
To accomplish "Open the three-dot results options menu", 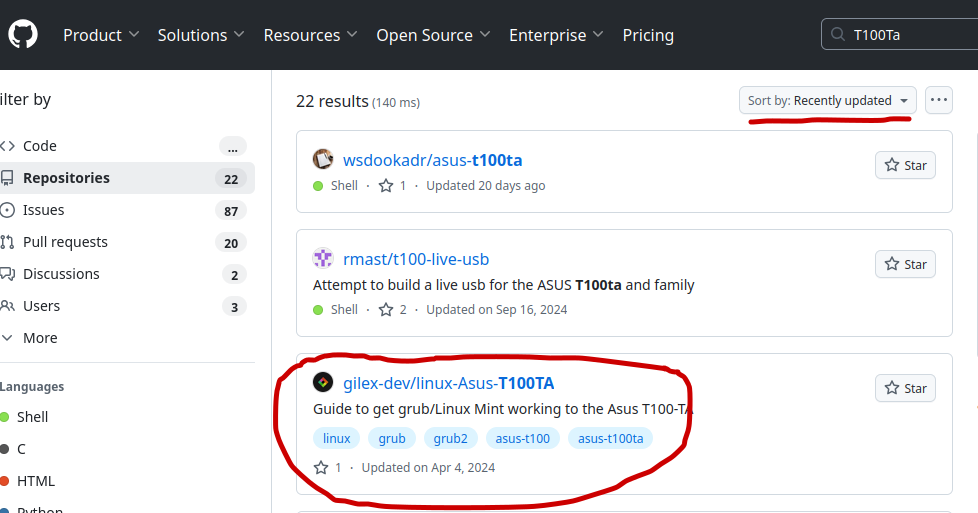I will (939, 100).
